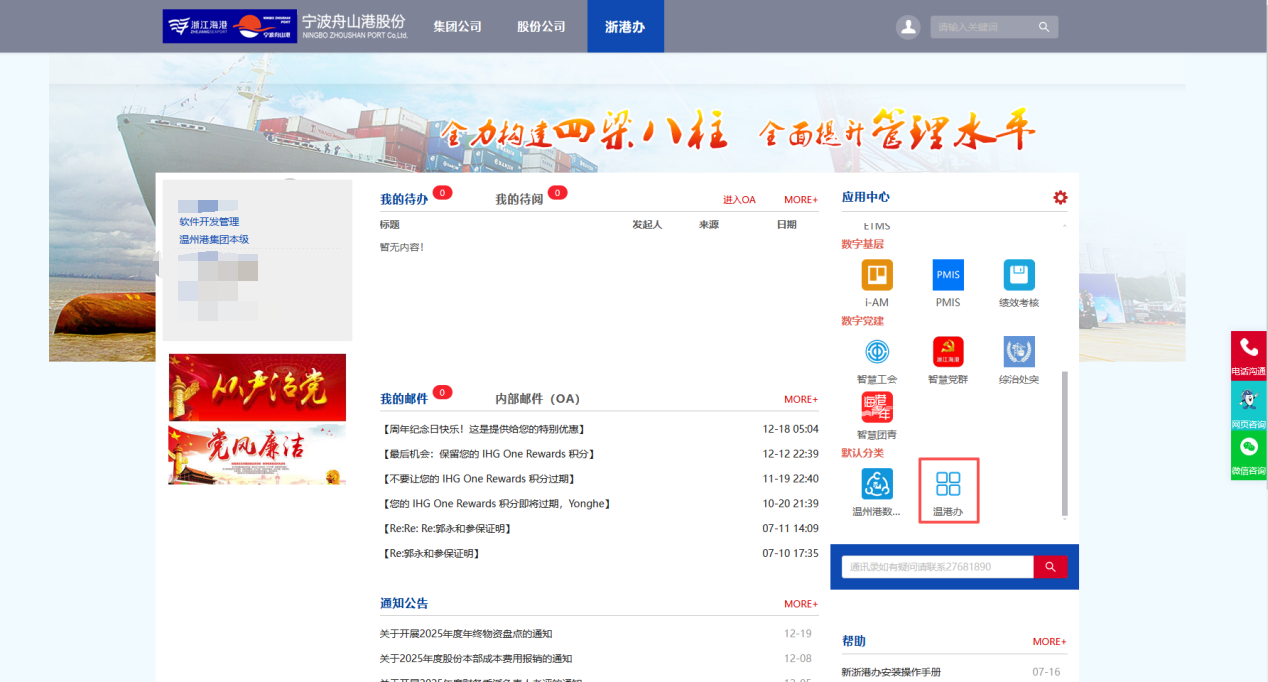Select the 集团公司 menu item
This screenshot has height=682, width=1268.
(456, 26)
